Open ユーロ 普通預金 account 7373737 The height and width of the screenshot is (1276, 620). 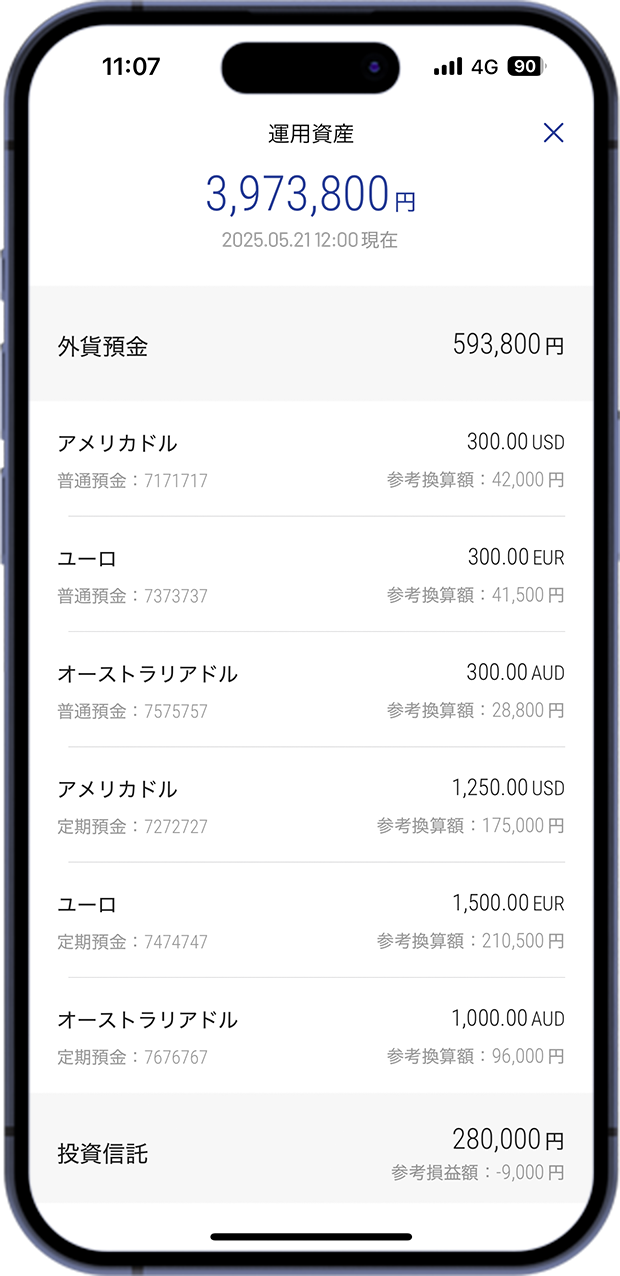click(x=310, y=575)
